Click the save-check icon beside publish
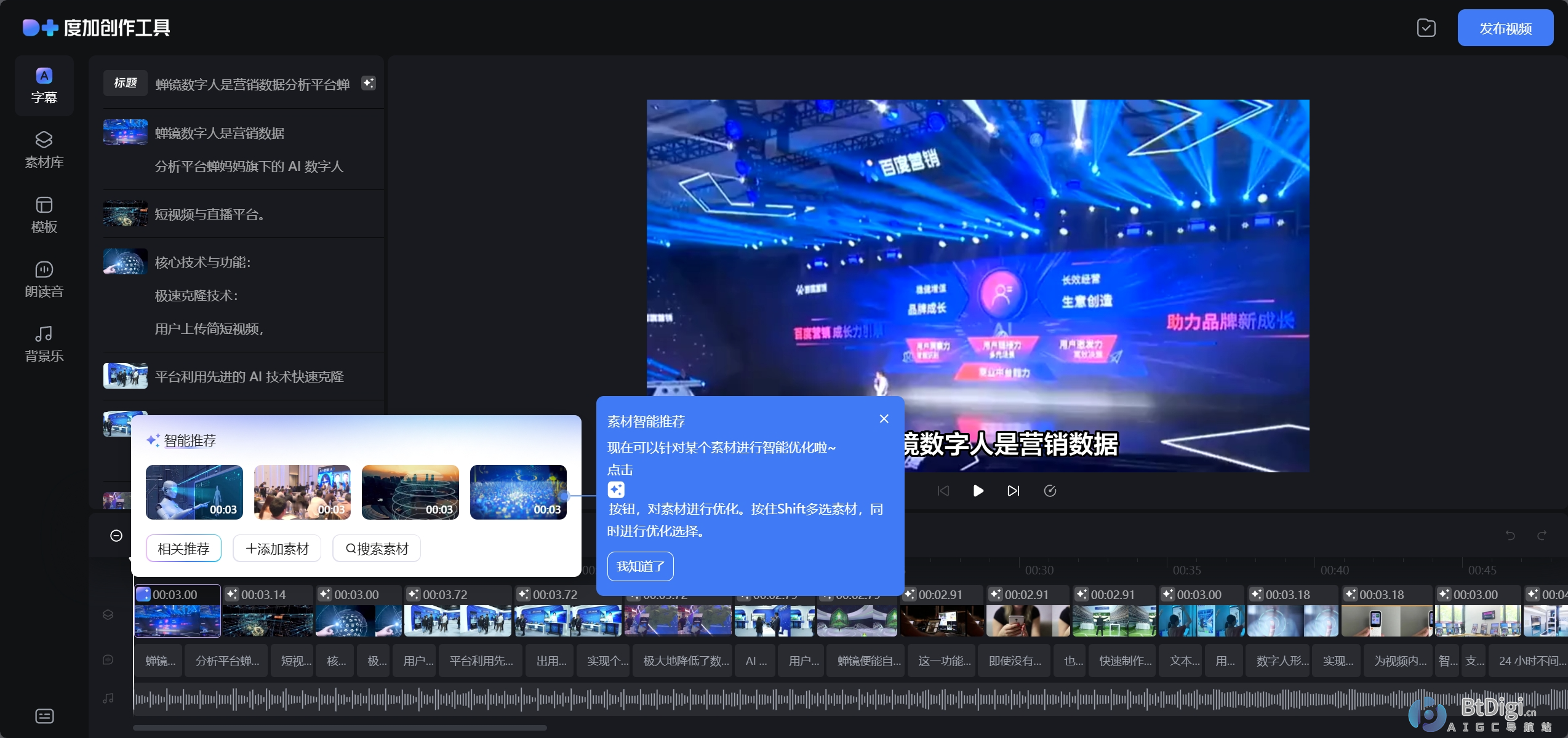Viewport: 1568px width, 738px height. (x=1426, y=28)
